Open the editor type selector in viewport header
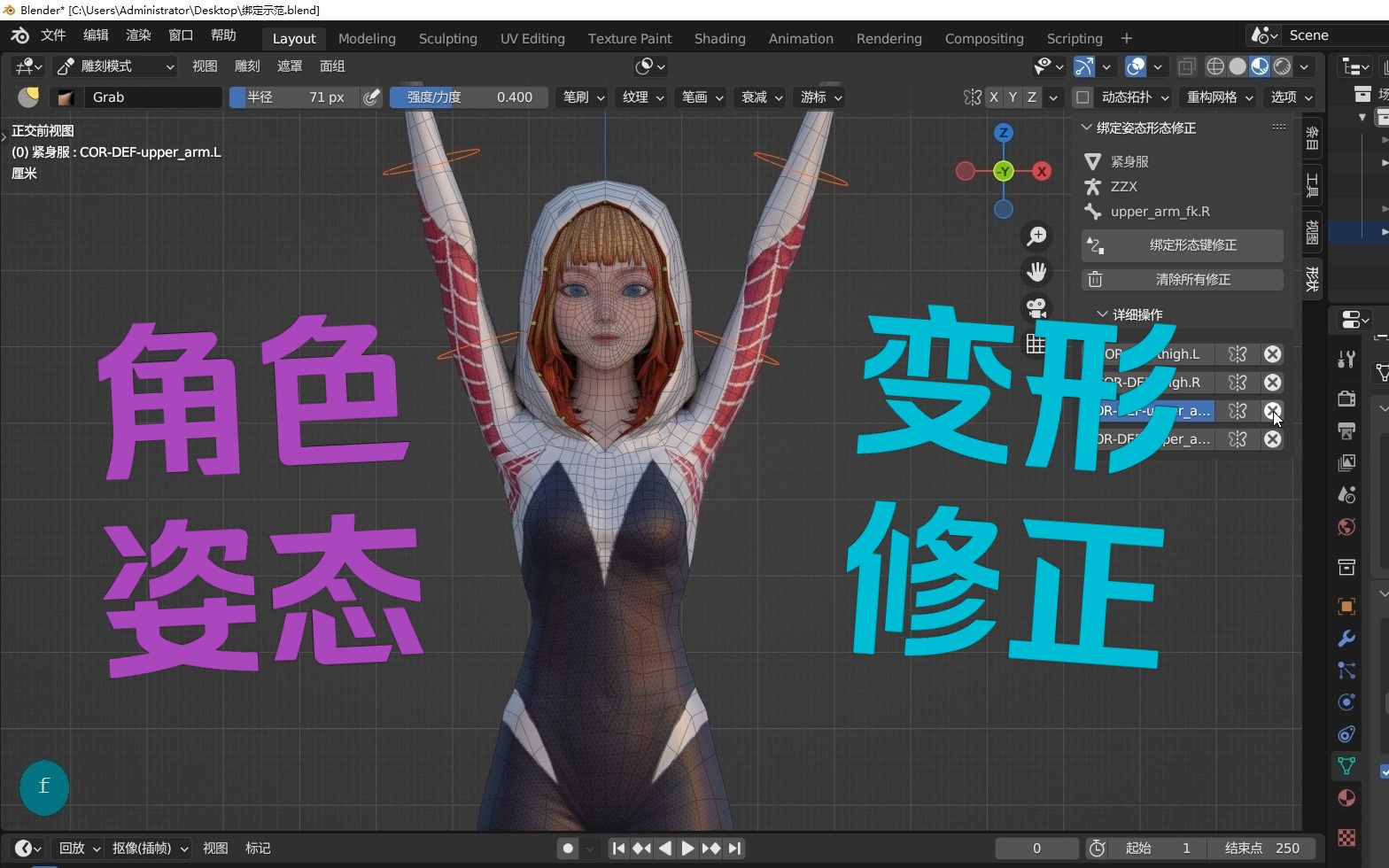The height and width of the screenshot is (868, 1389). pos(28,66)
